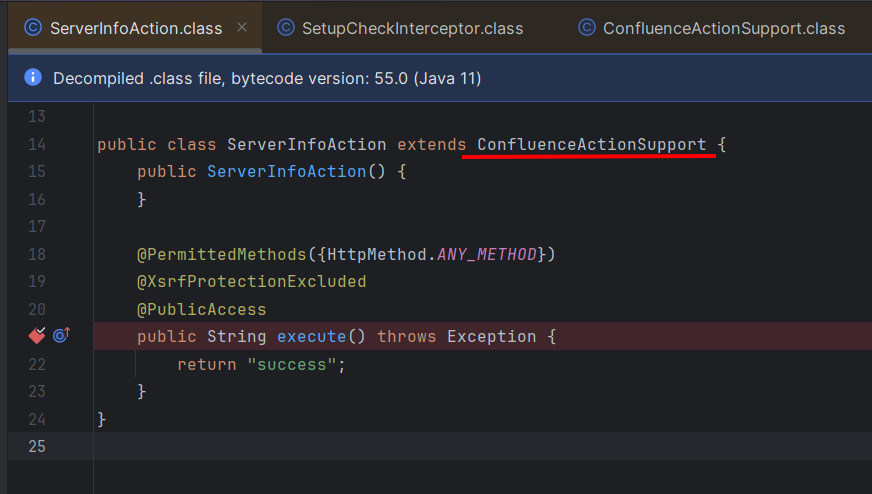Click ServerInfoAction class name on line 14
Image resolution: width=872 pixels, height=494 pixels.
pos(306,145)
